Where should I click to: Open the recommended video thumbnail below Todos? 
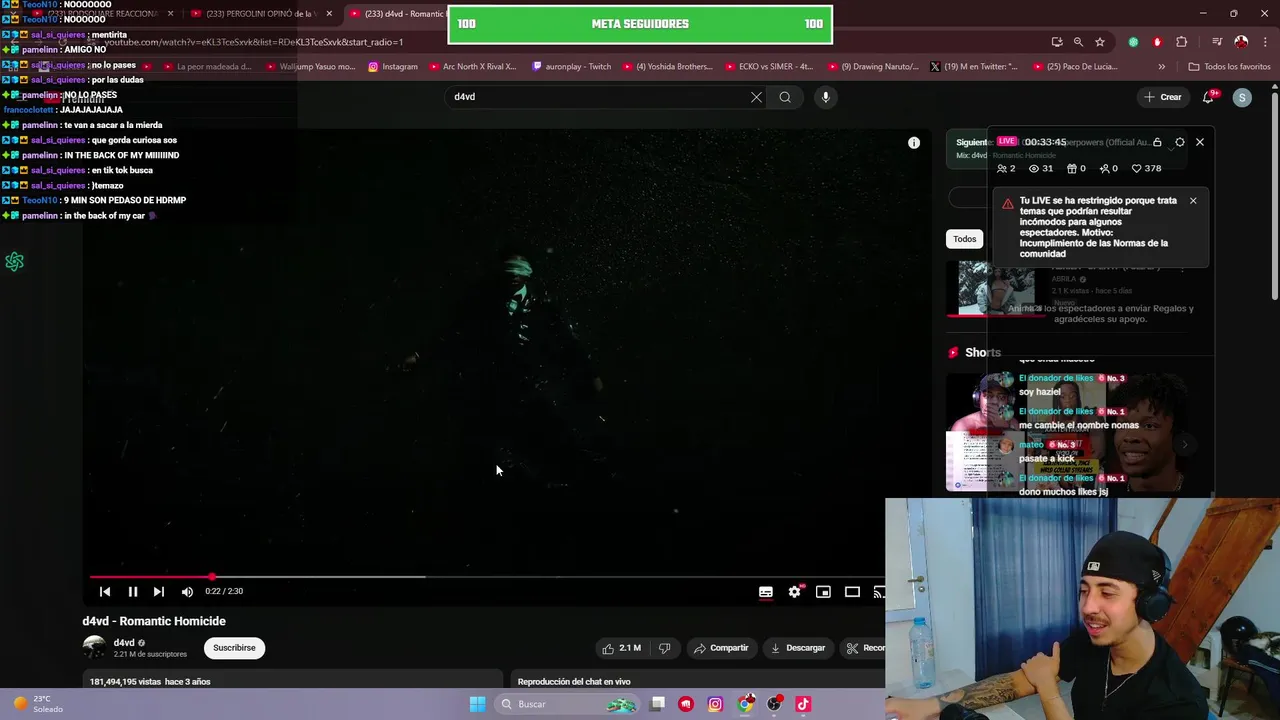(x=996, y=288)
